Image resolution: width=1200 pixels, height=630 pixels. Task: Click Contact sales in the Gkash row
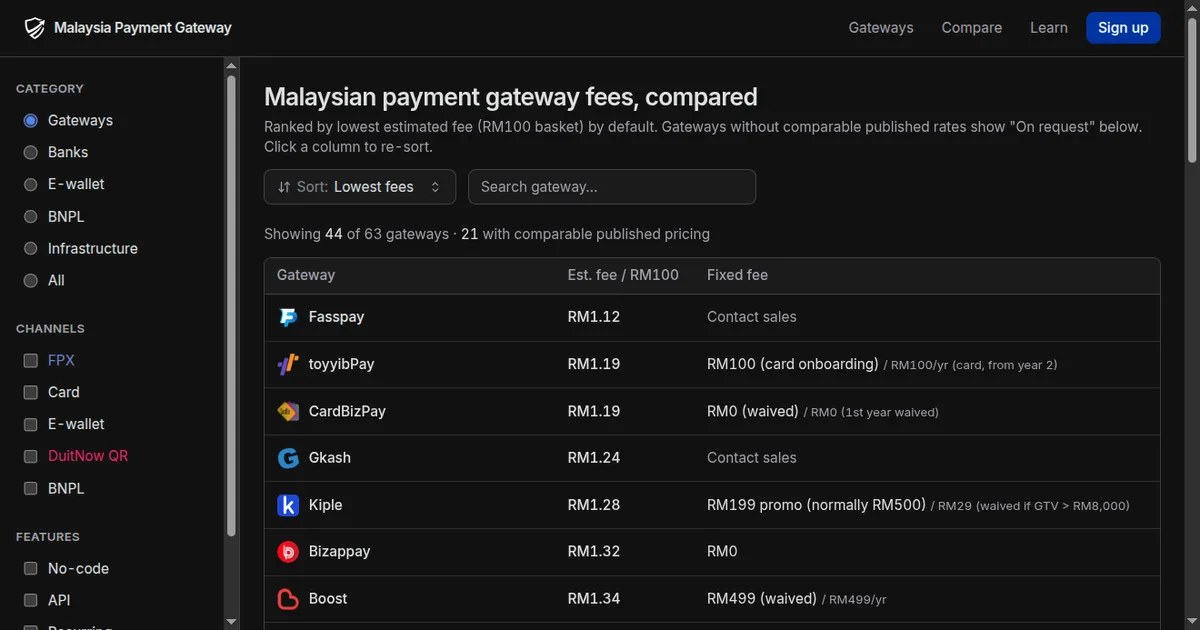[752, 458]
